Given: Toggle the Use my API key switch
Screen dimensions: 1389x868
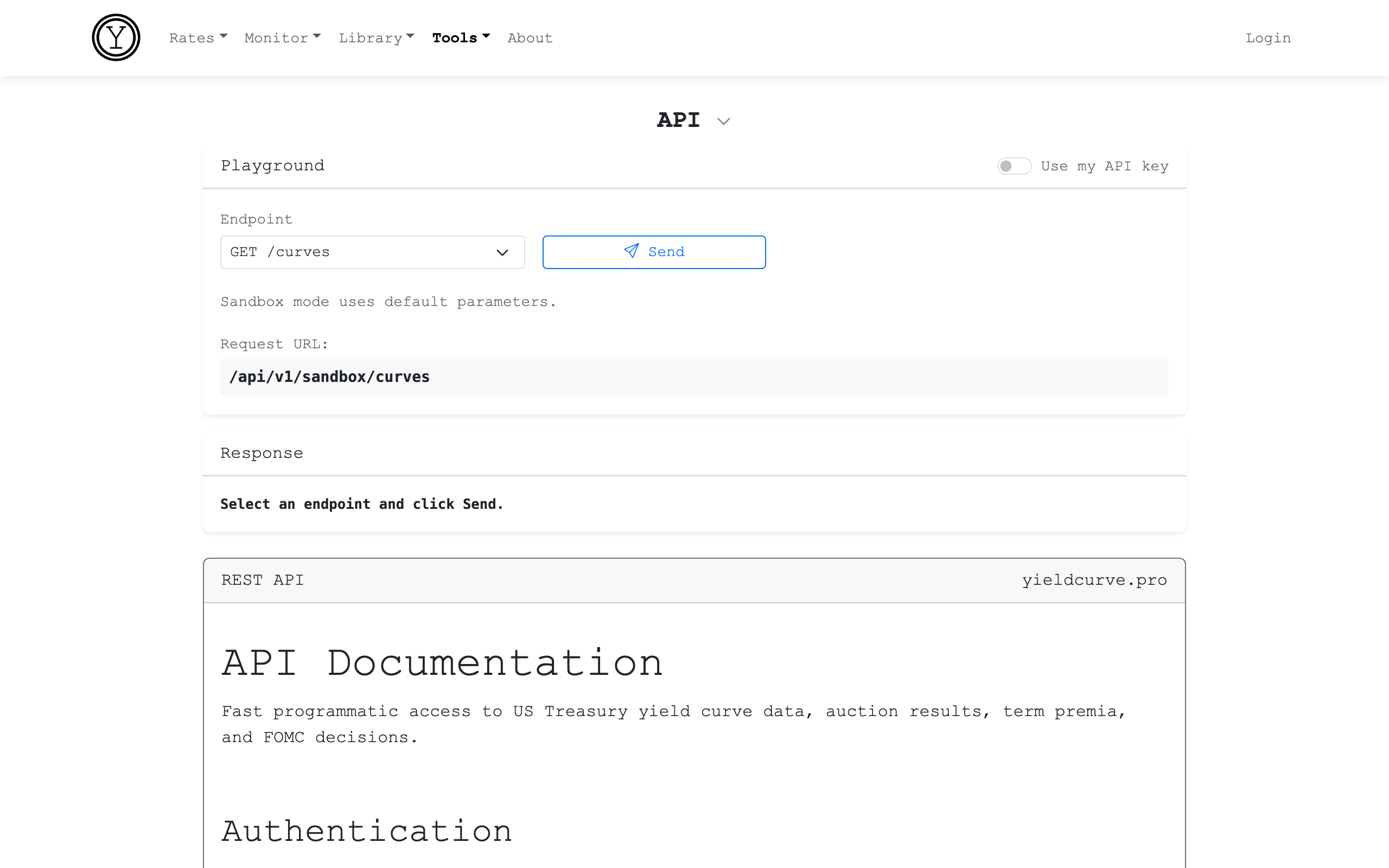Looking at the screenshot, I should tap(1014, 166).
